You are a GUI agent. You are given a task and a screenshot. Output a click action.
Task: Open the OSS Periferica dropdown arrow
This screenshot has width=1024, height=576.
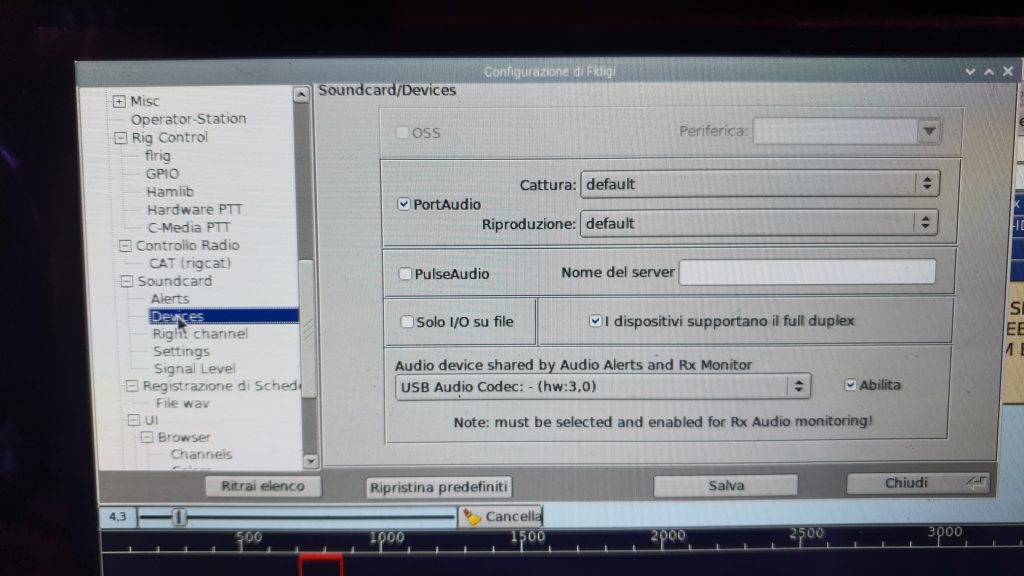pos(929,131)
